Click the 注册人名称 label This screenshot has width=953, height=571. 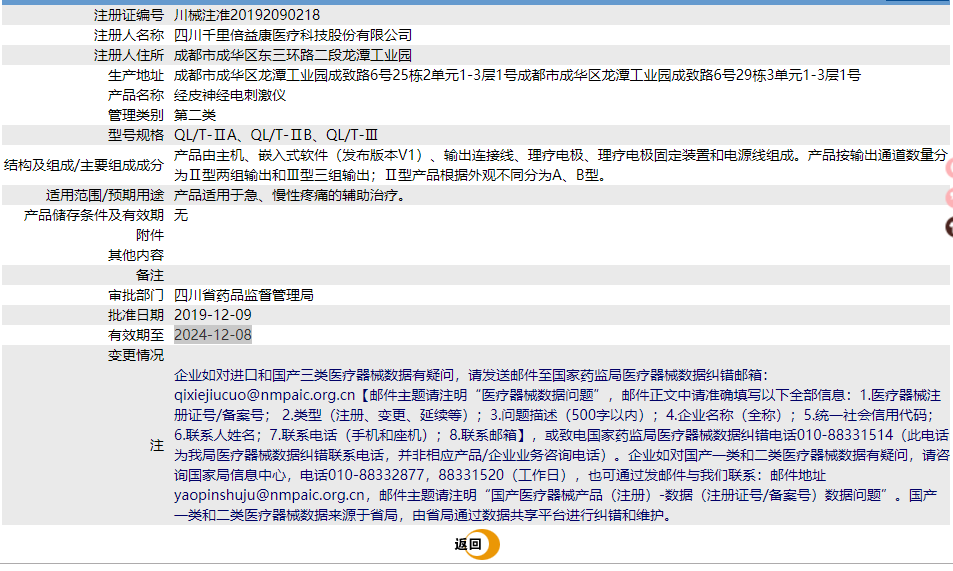point(129,35)
